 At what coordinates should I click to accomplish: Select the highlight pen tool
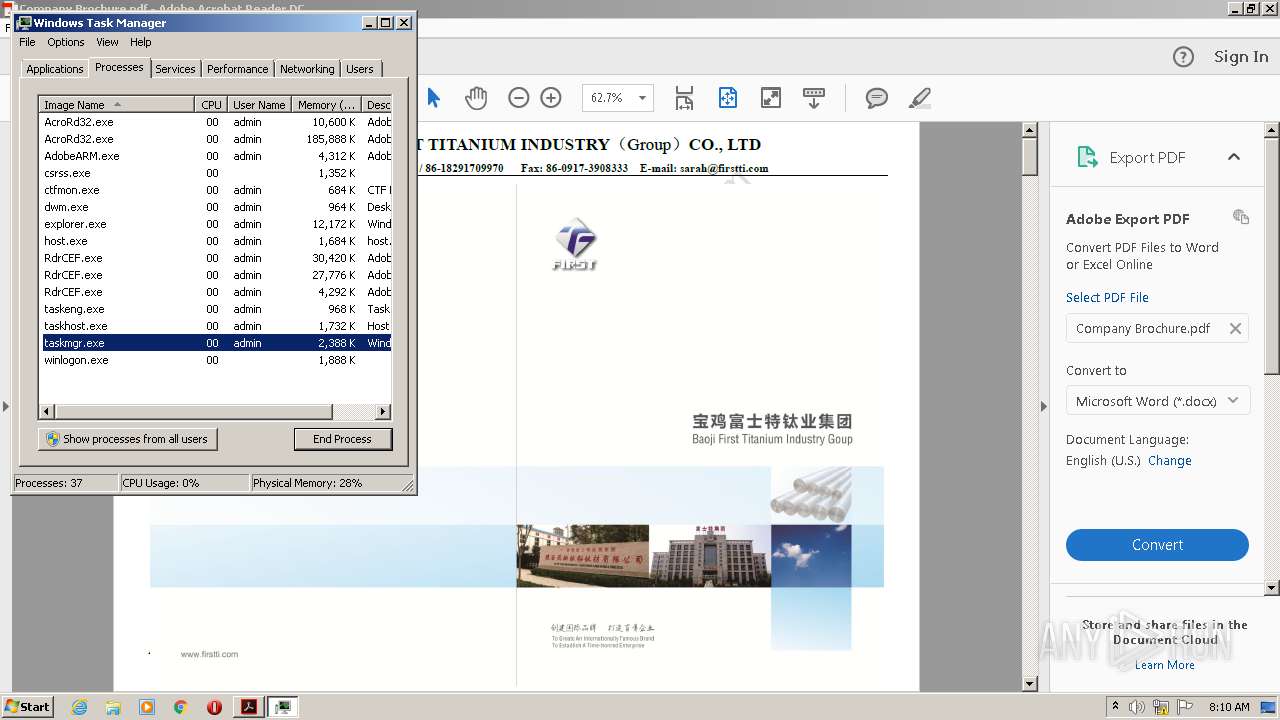[x=920, y=98]
